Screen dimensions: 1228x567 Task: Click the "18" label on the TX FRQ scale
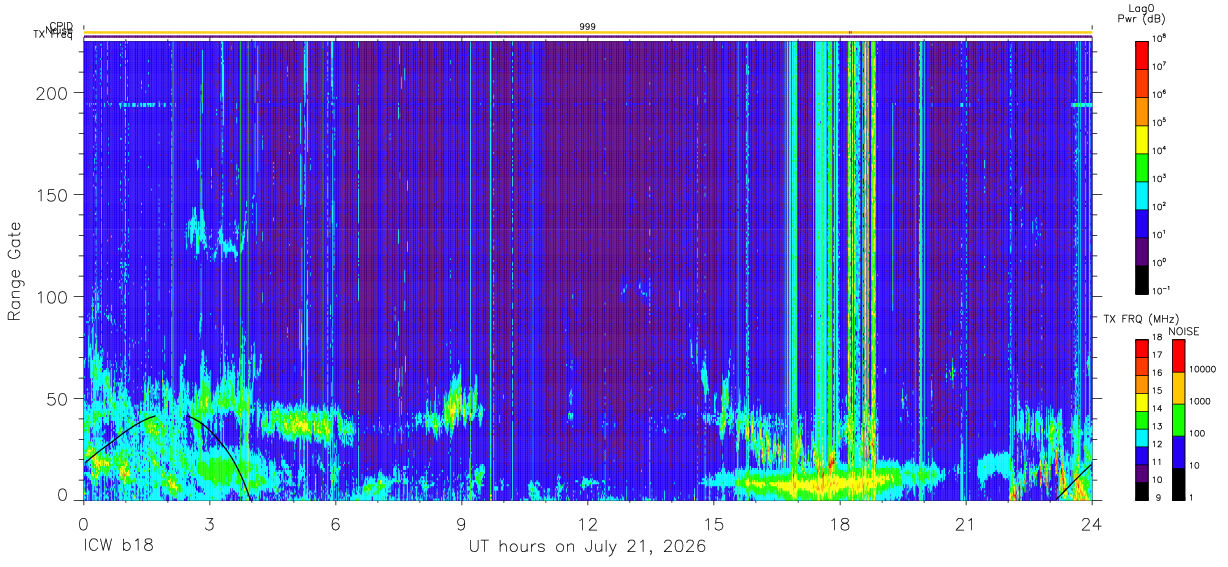pos(1158,337)
